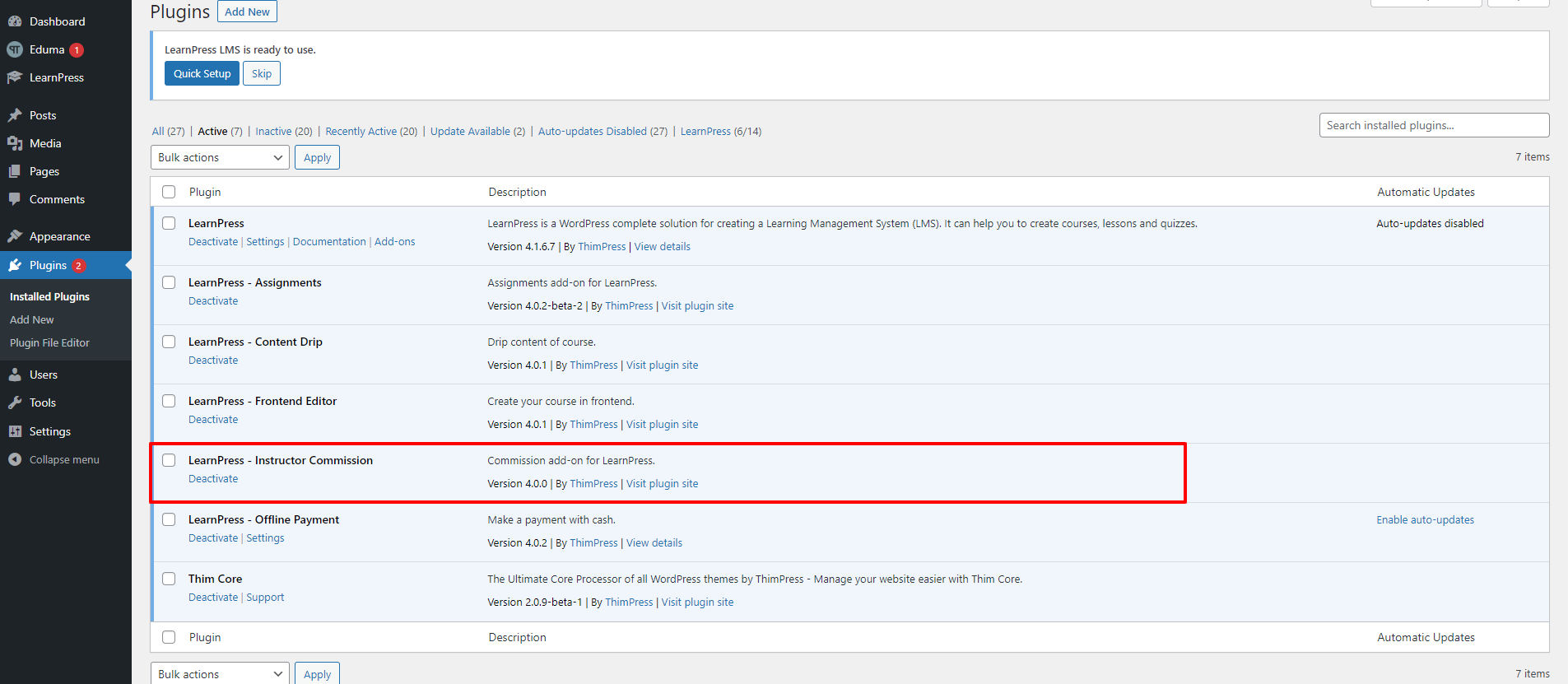
Task: View details of LearnPress version 4.1.6.7
Action: tap(662, 247)
